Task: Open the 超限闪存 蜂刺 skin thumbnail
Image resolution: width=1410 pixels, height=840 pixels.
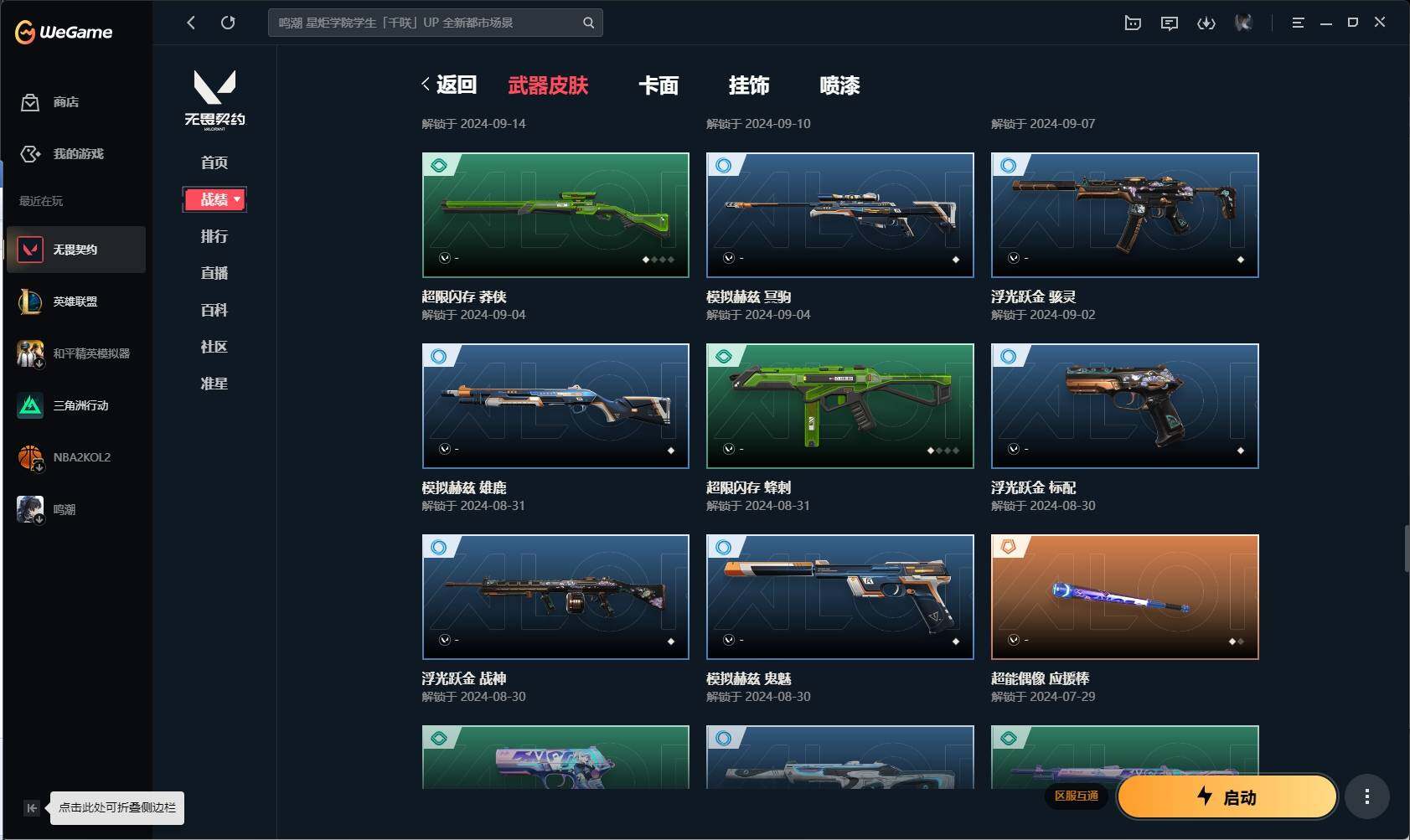Action: click(840, 405)
